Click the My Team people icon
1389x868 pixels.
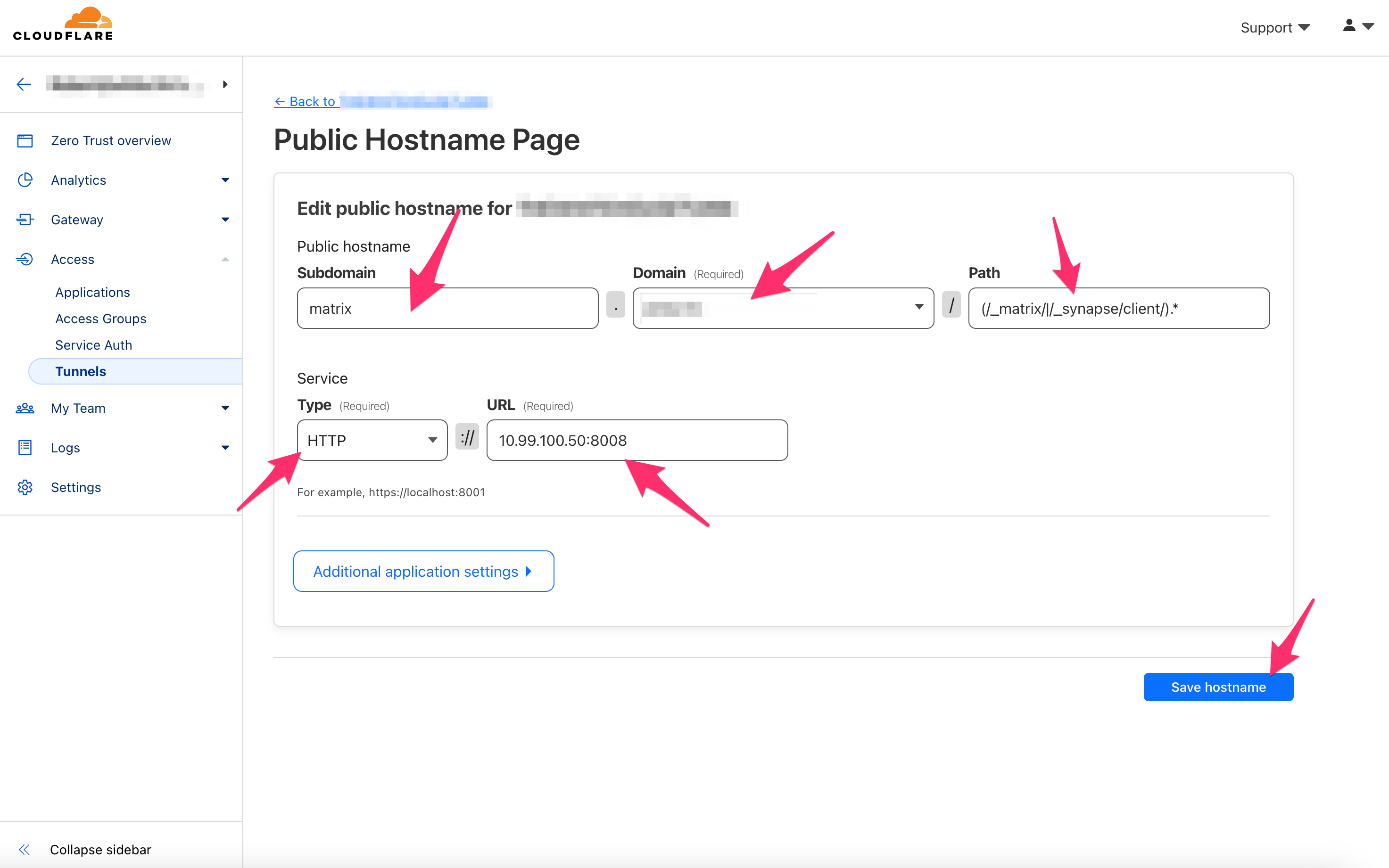point(25,408)
